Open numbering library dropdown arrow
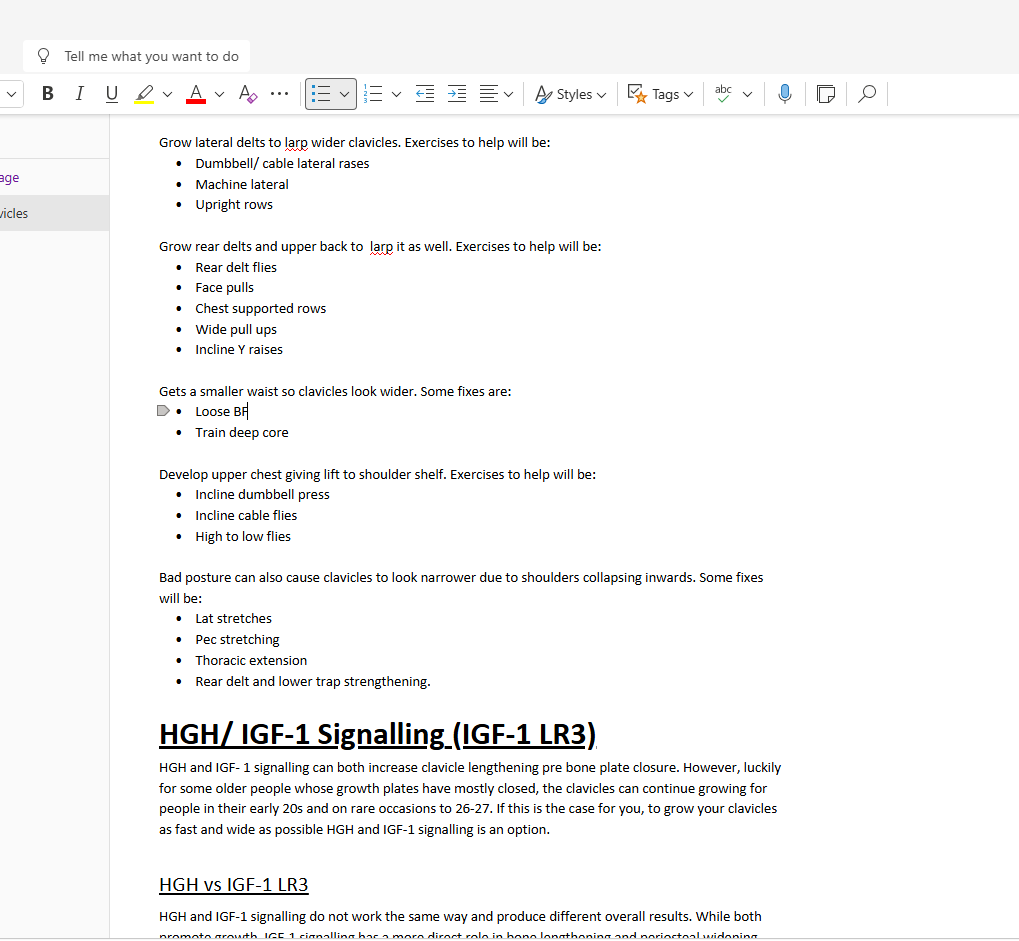The height and width of the screenshot is (941, 1019). (396, 95)
